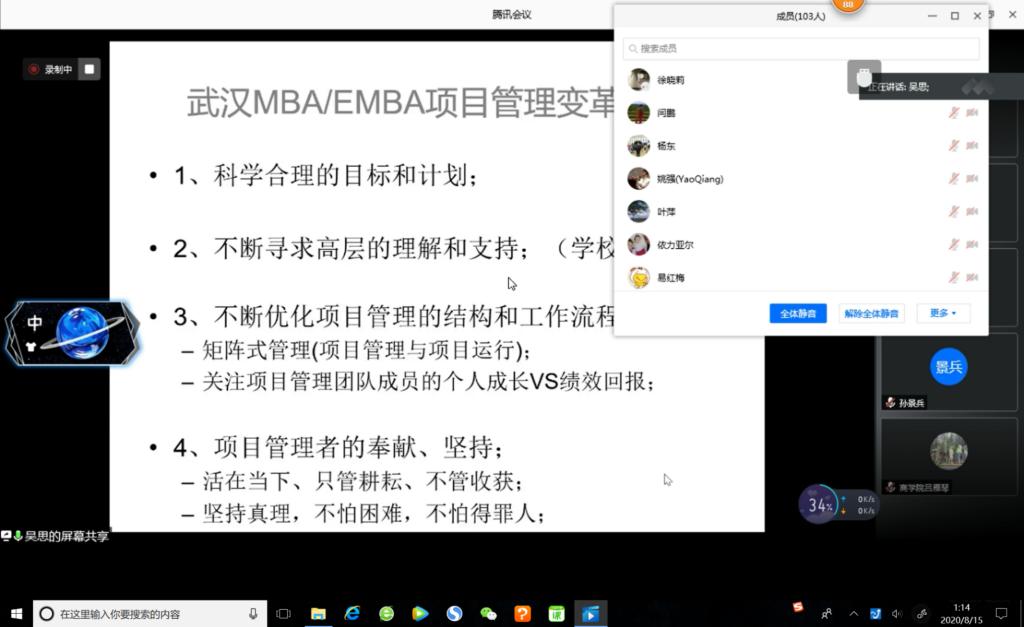The image size is (1024, 627).
Task: Click the 搜索成员 search field
Action: coord(801,48)
